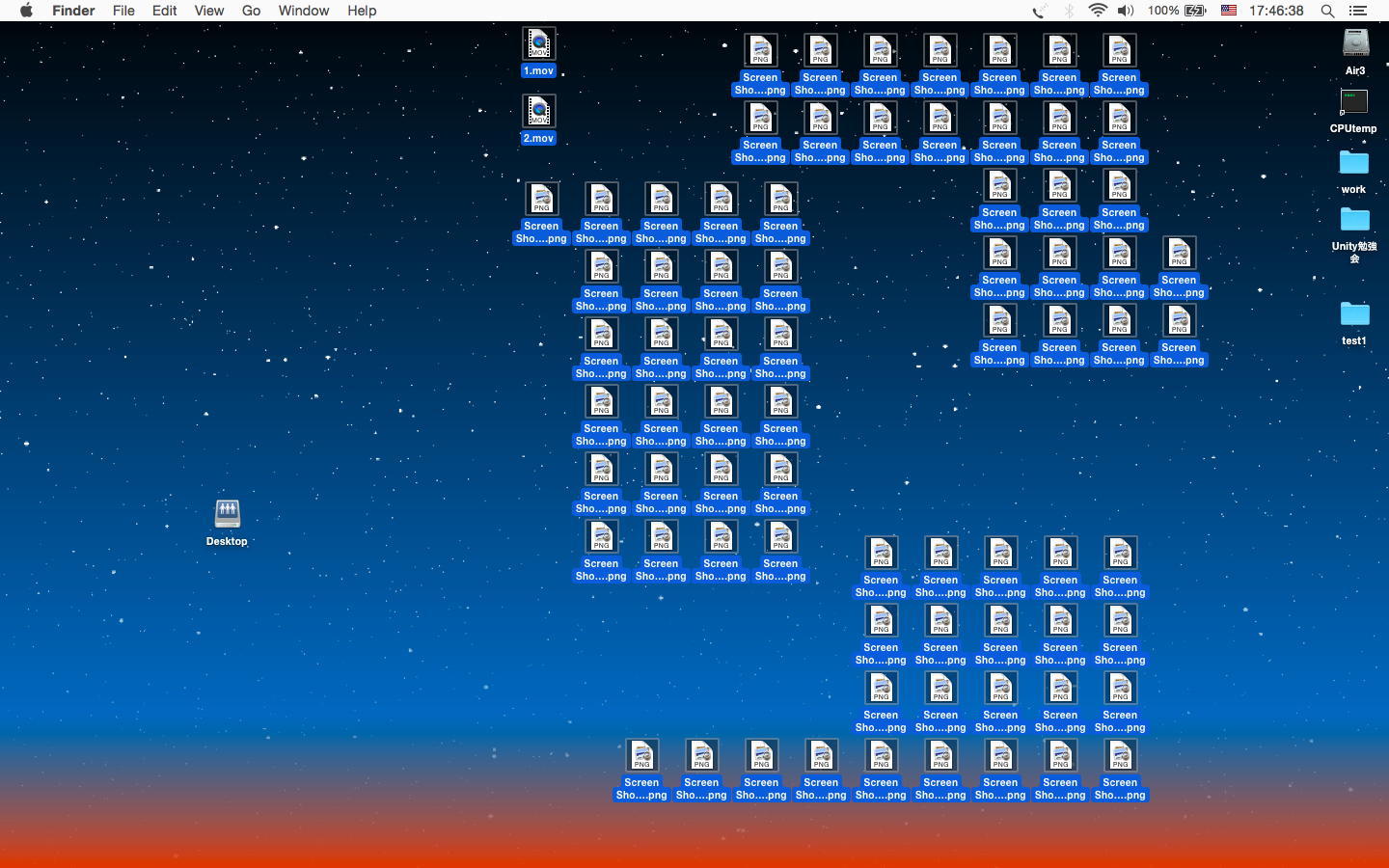The image size is (1389, 868).
Task: Open the volume control in menu bar
Action: pos(1126,11)
